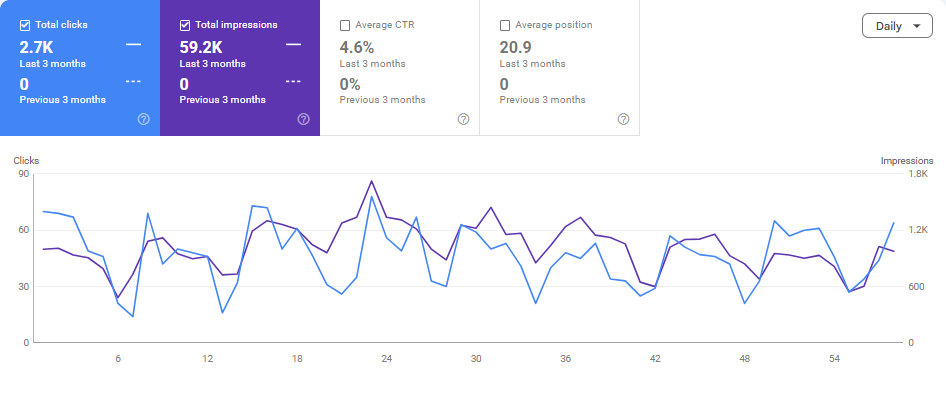This screenshot has height=397, width=946.
Task: Click the 1.2K impressions axis tick
Action: 919,230
